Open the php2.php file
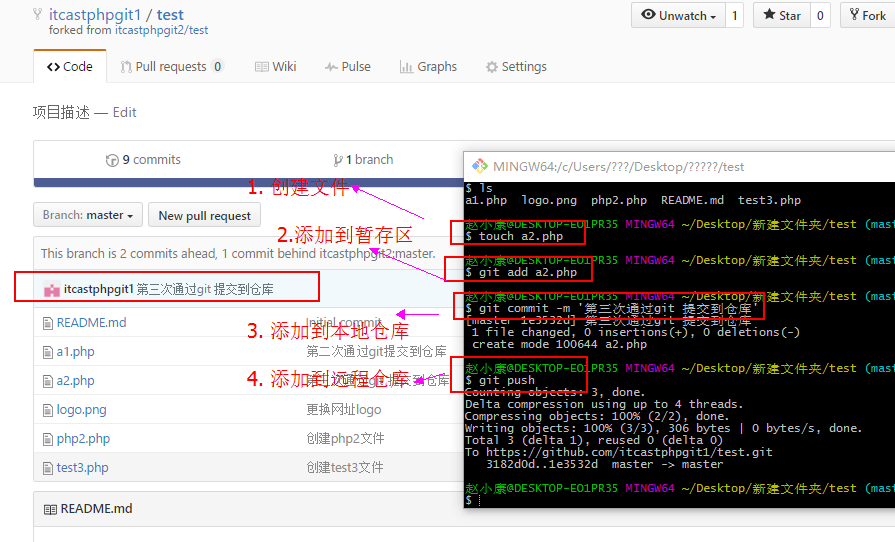This screenshot has height=542, width=895. pos(83,439)
